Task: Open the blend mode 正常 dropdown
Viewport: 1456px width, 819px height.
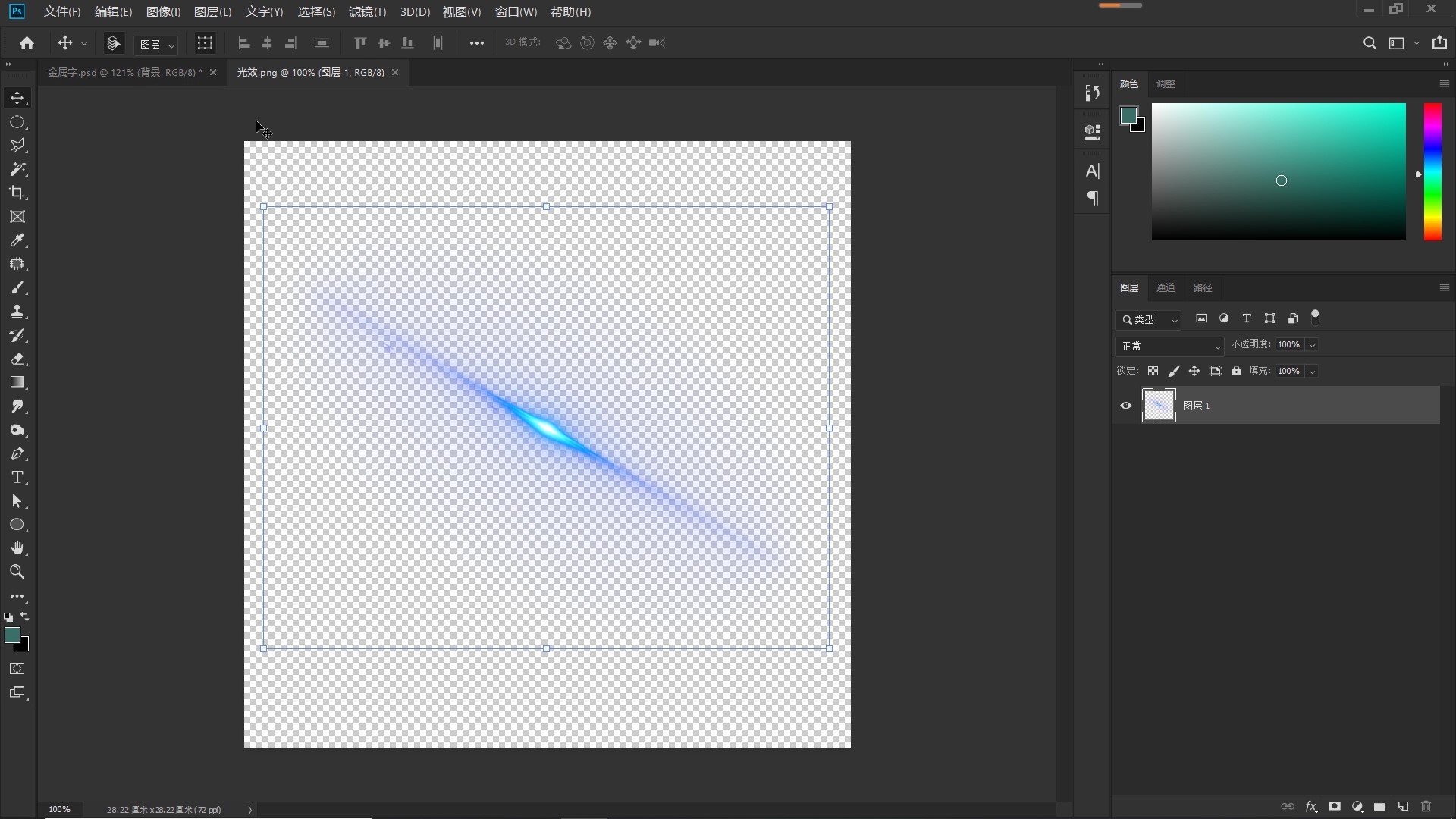Action: (1169, 346)
